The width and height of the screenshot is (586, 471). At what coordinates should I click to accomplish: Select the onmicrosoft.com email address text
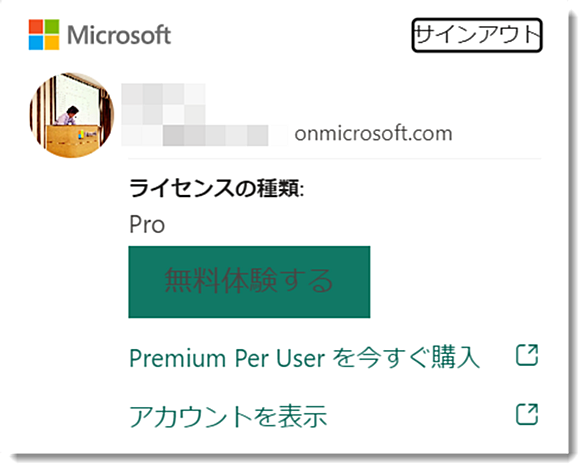click(373, 134)
